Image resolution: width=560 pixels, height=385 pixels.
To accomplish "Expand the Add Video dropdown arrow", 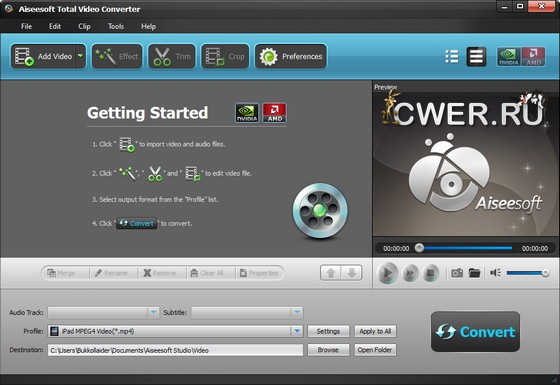I will point(81,56).
